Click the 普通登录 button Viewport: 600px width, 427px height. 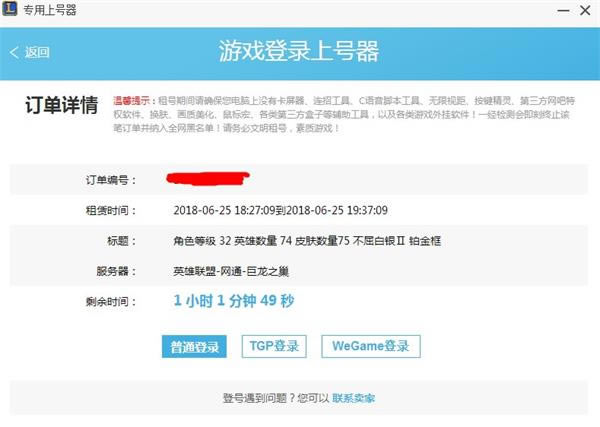(x=194, y=347)
